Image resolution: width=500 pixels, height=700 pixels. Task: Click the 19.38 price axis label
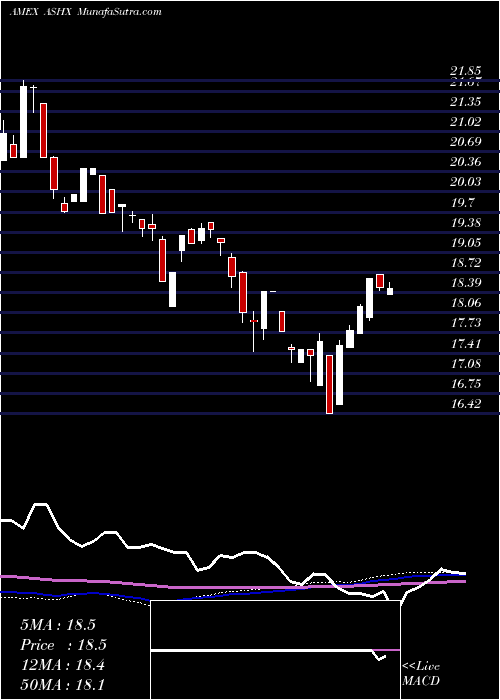[x=466, y=223]
